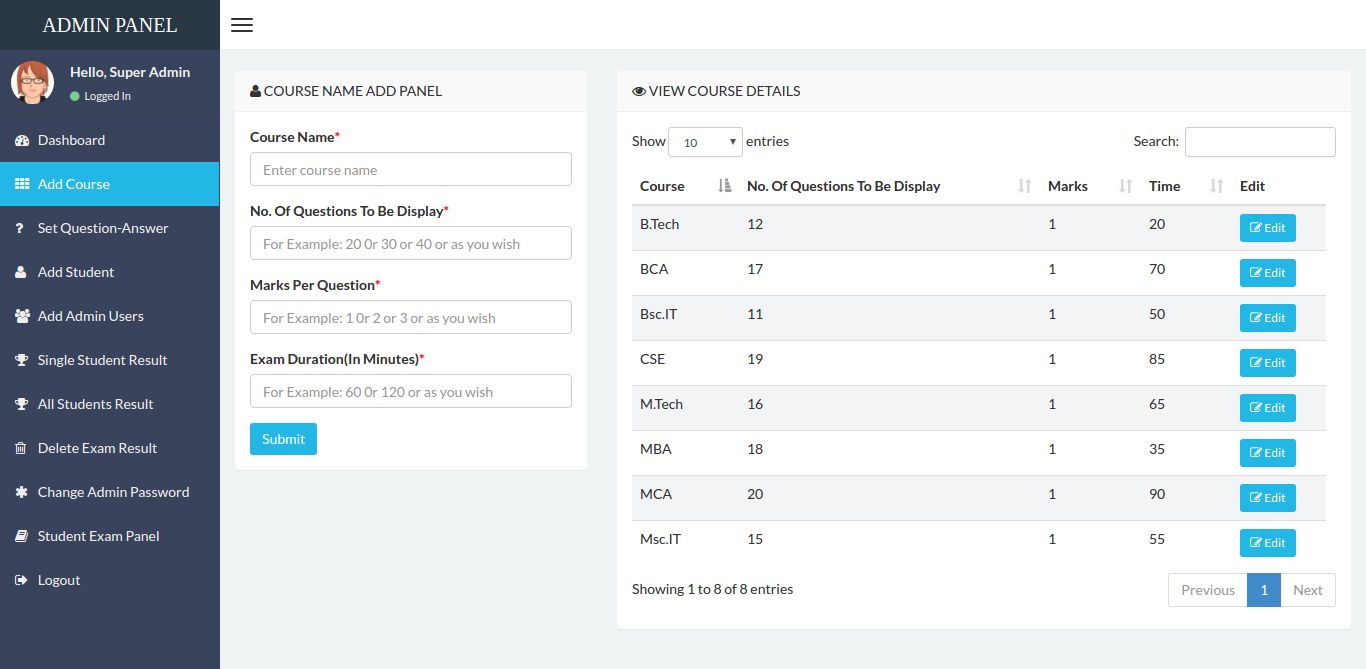
Task: Sort table by Marks column
Action: (1090, 186)
